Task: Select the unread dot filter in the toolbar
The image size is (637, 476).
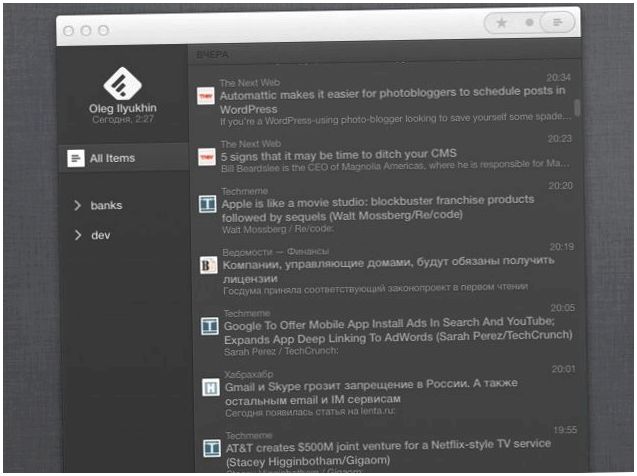Action: click(x=529, y=22)
